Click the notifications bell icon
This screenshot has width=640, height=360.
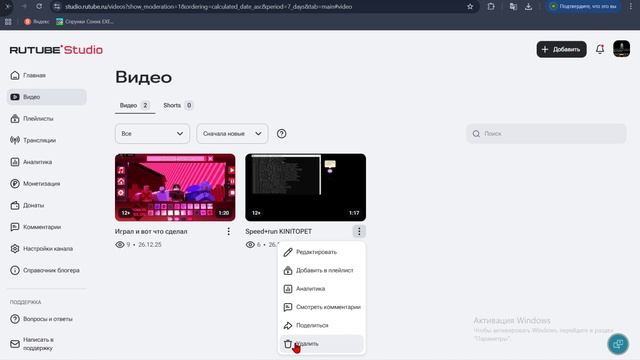click(600, 49)
